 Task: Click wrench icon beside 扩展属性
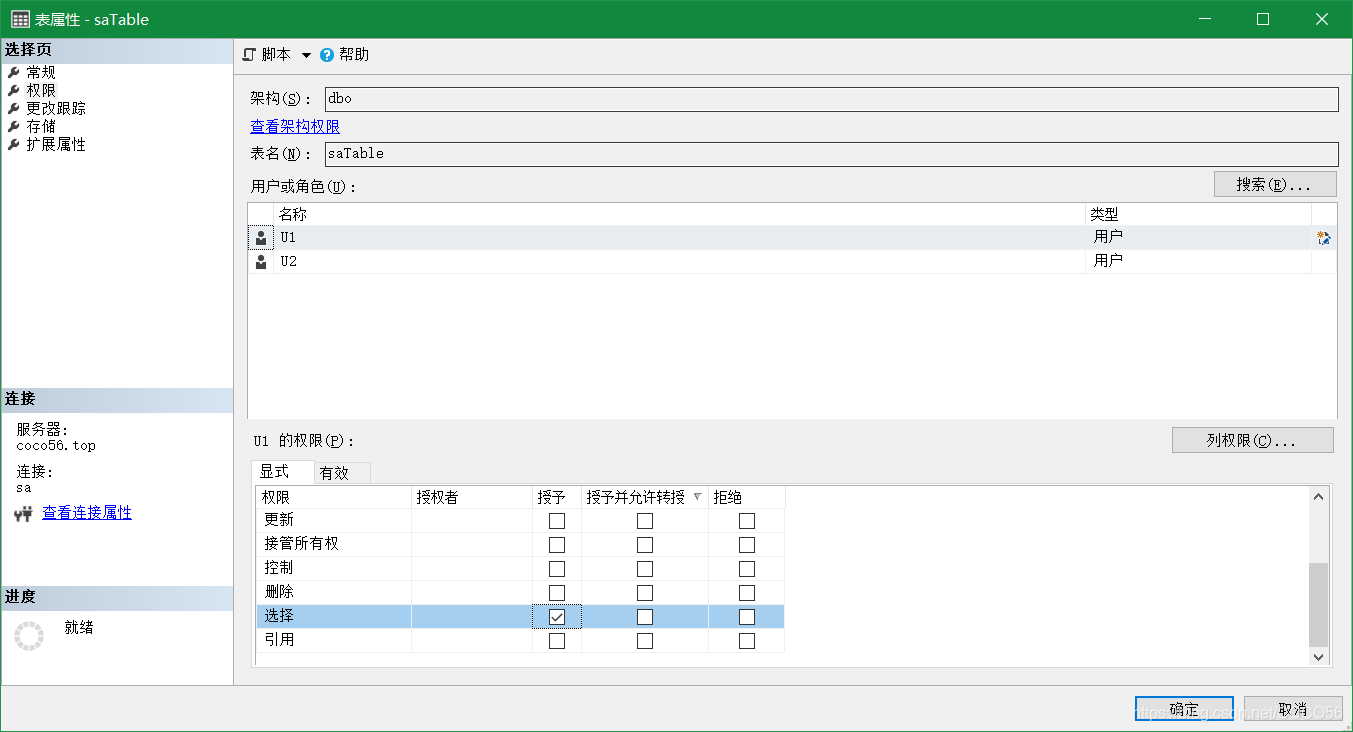[x=13, y=145]
